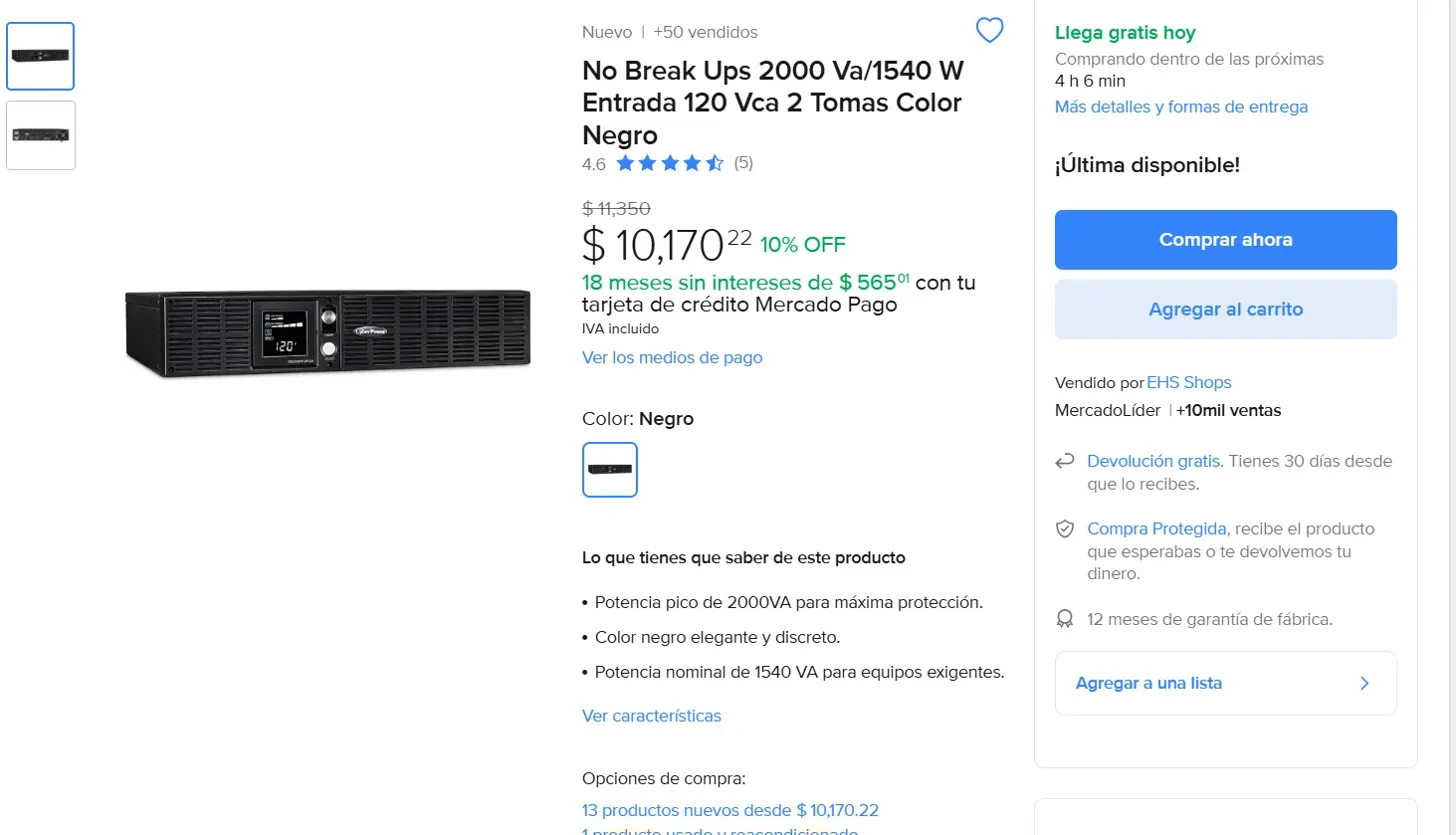Screen dimensions: 1456x835
Task: Open the Devolución gratis link
Action: pyautogui.click(x=1154, y=461)
